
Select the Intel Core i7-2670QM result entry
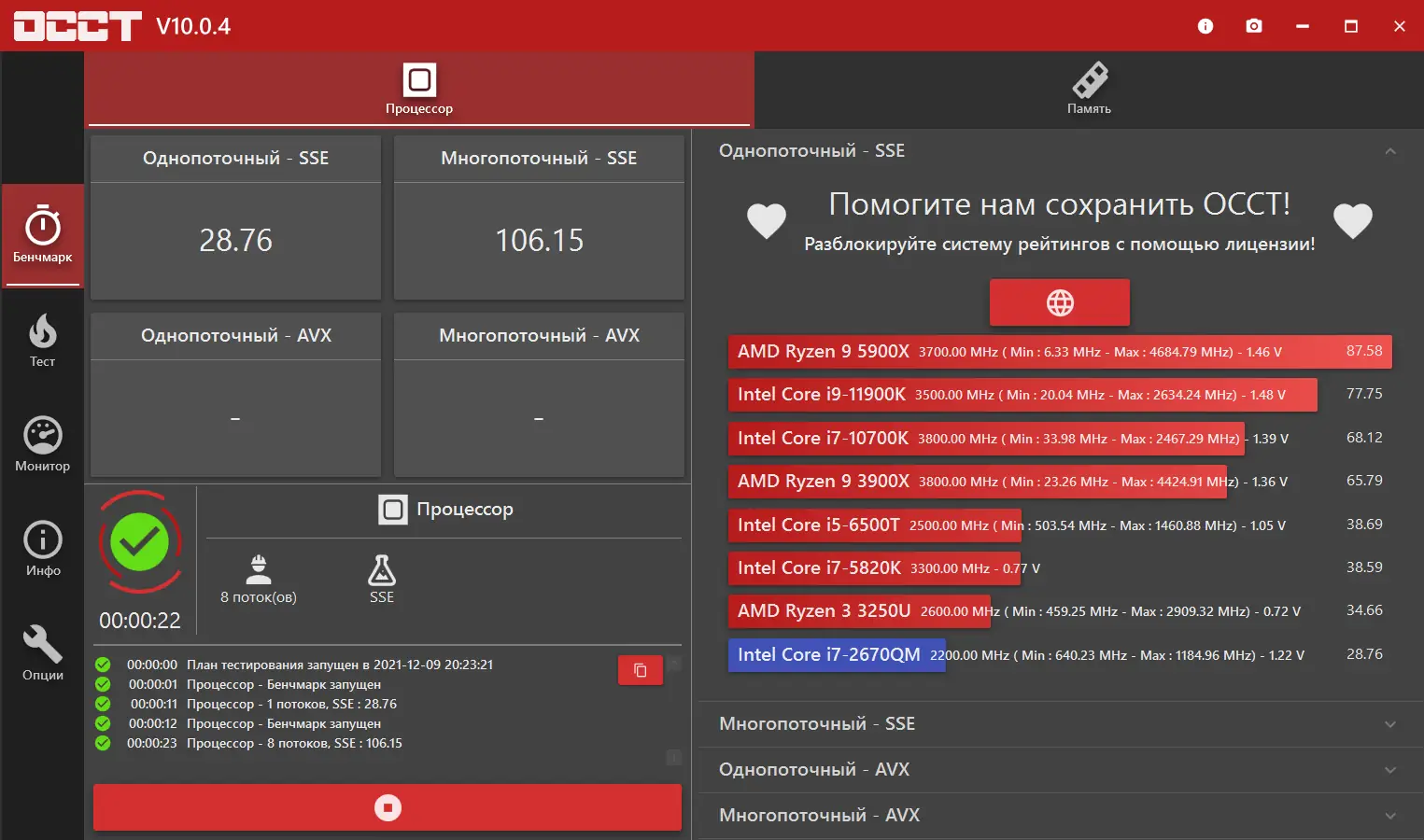pos(836,654)
